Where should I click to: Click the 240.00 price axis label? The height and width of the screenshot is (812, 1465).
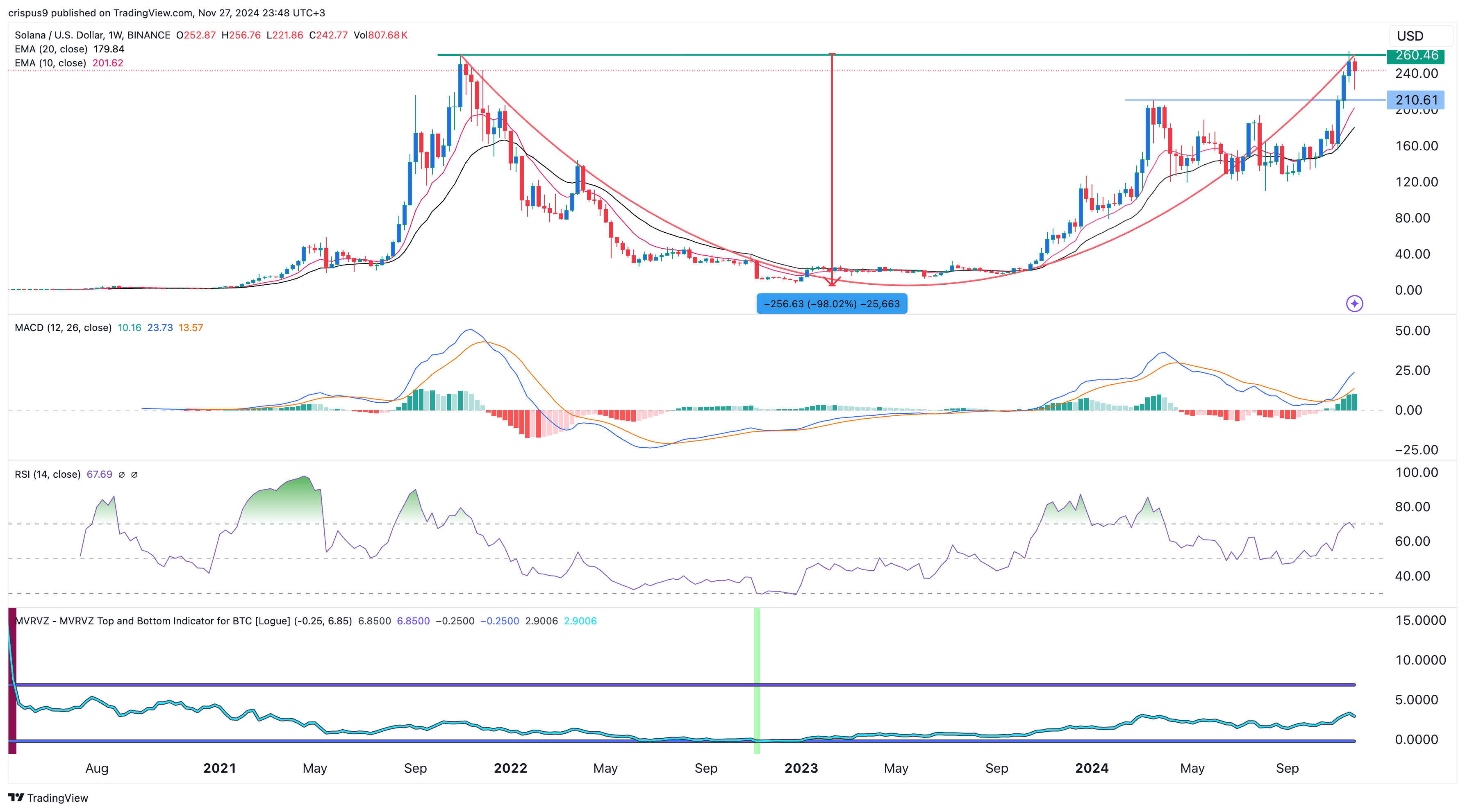(x=1416, y=74)
